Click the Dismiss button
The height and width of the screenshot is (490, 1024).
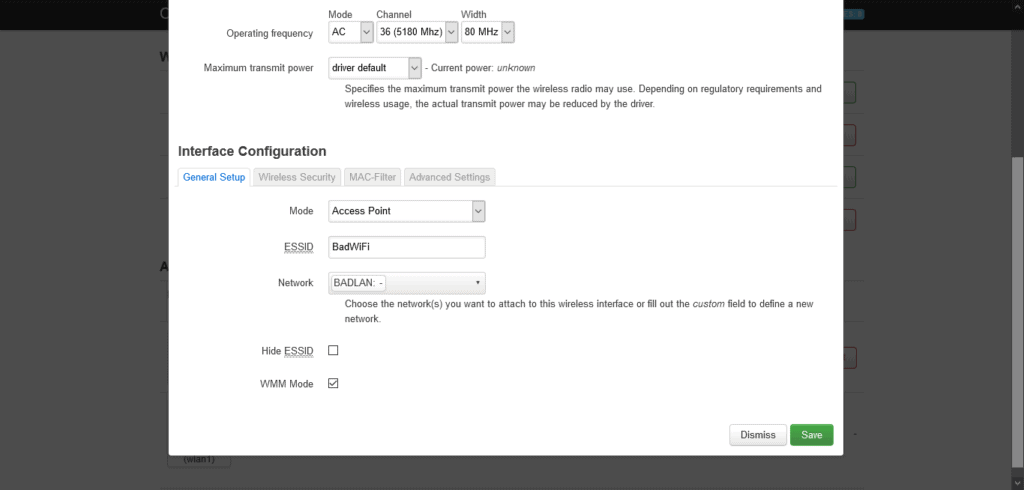point(758,435)
